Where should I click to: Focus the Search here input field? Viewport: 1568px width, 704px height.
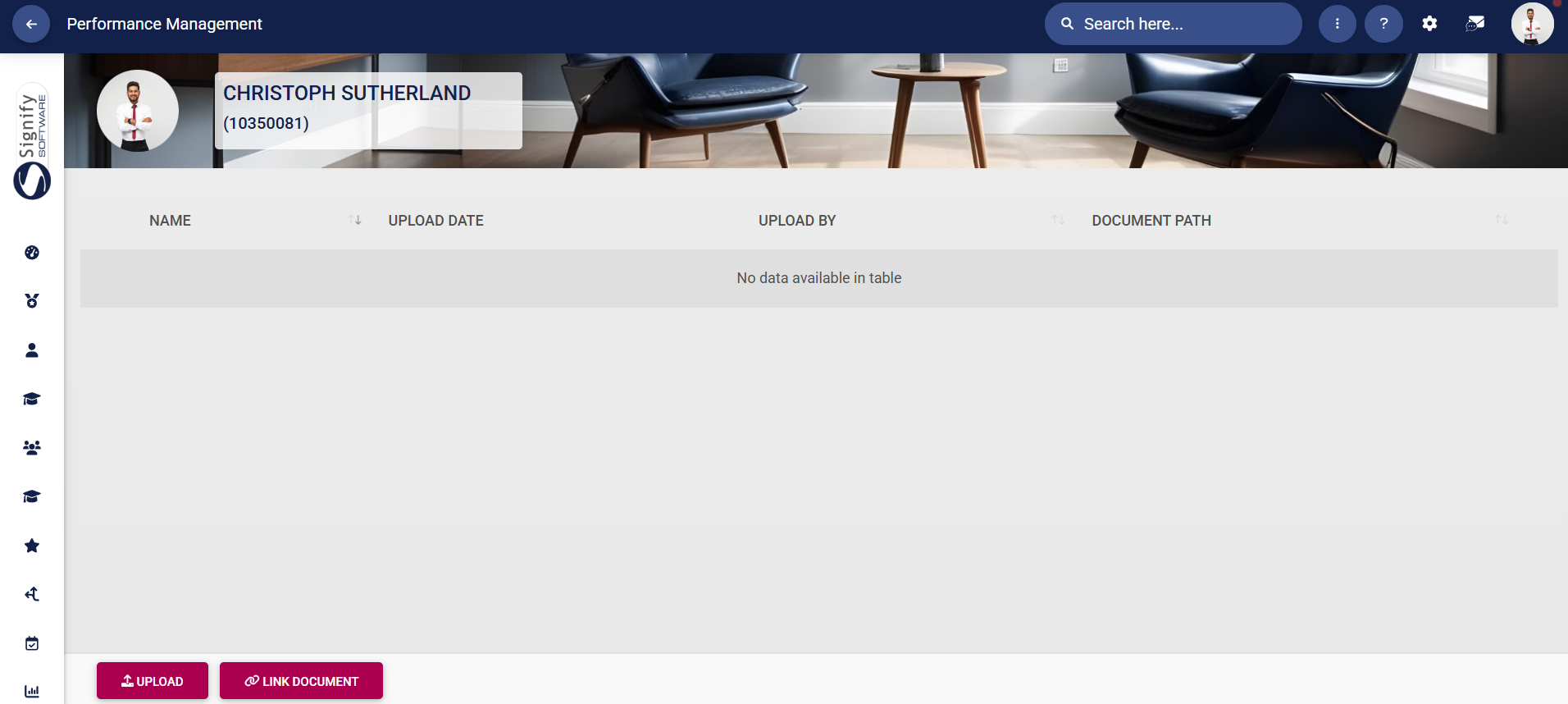coord(1173,24)
